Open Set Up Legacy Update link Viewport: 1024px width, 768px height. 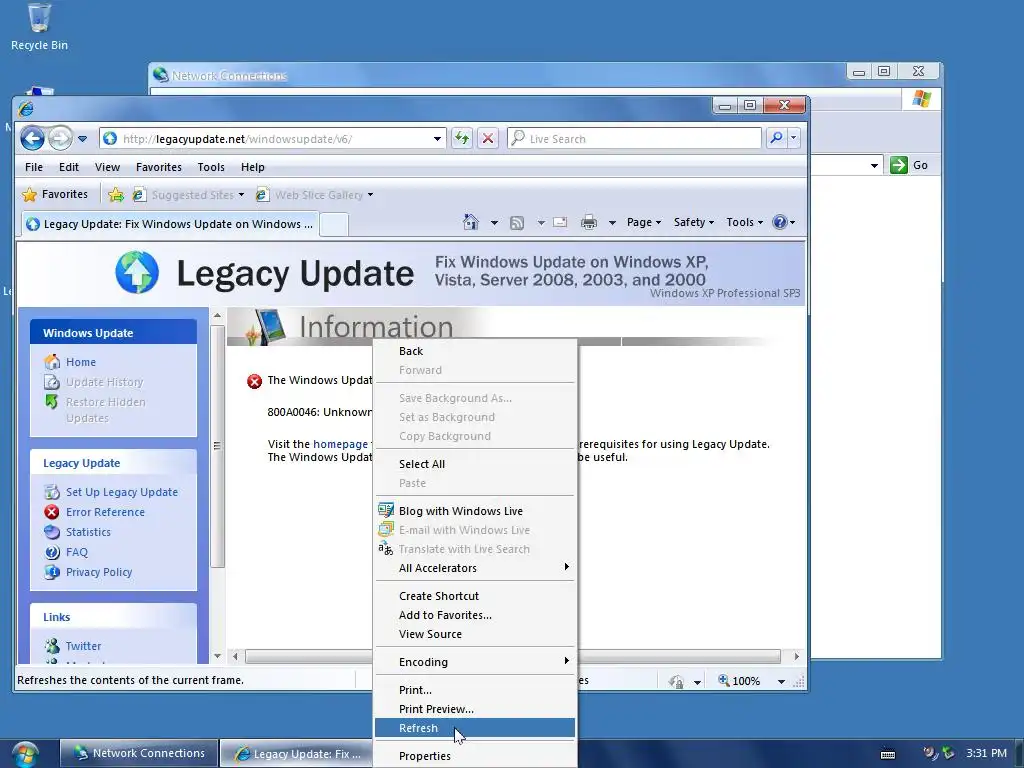pos(121,492)
